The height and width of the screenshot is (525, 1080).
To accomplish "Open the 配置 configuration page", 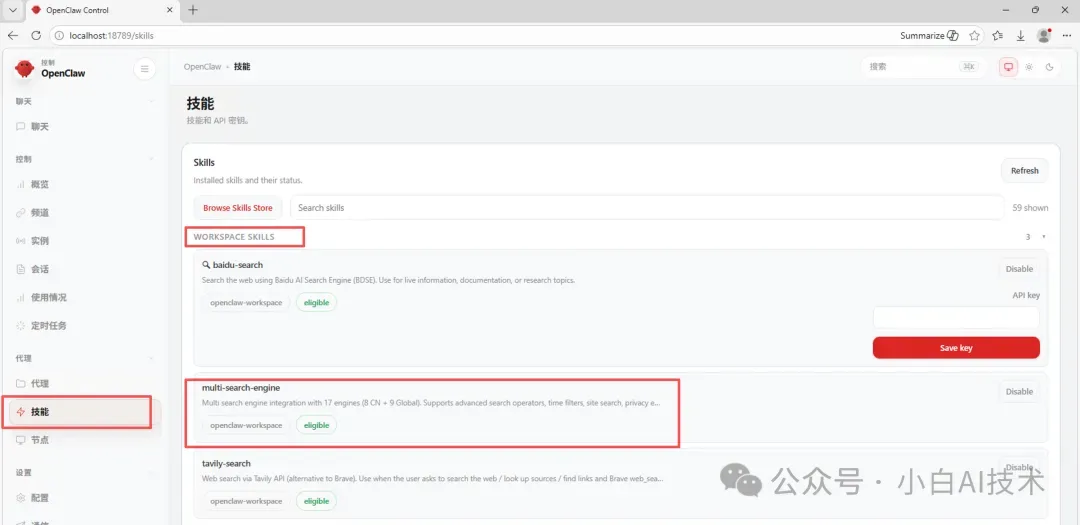I will point(84,497).
